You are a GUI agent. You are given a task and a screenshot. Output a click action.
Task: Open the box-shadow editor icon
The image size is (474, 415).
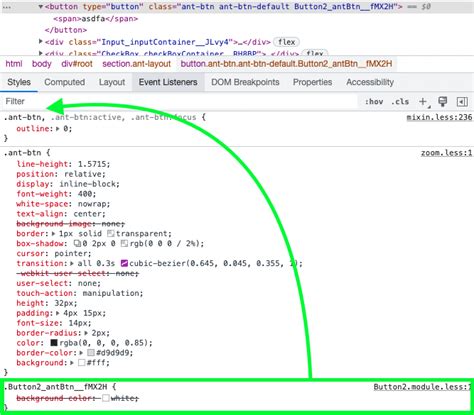77,244
